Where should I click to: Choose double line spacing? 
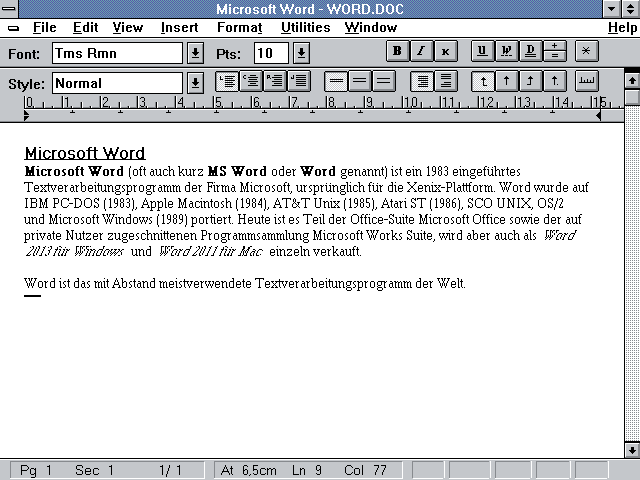[x=384, y=81]
